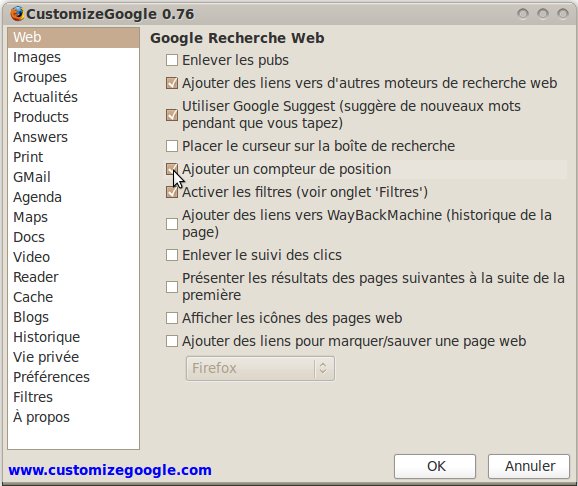Click the OK button

435,466
